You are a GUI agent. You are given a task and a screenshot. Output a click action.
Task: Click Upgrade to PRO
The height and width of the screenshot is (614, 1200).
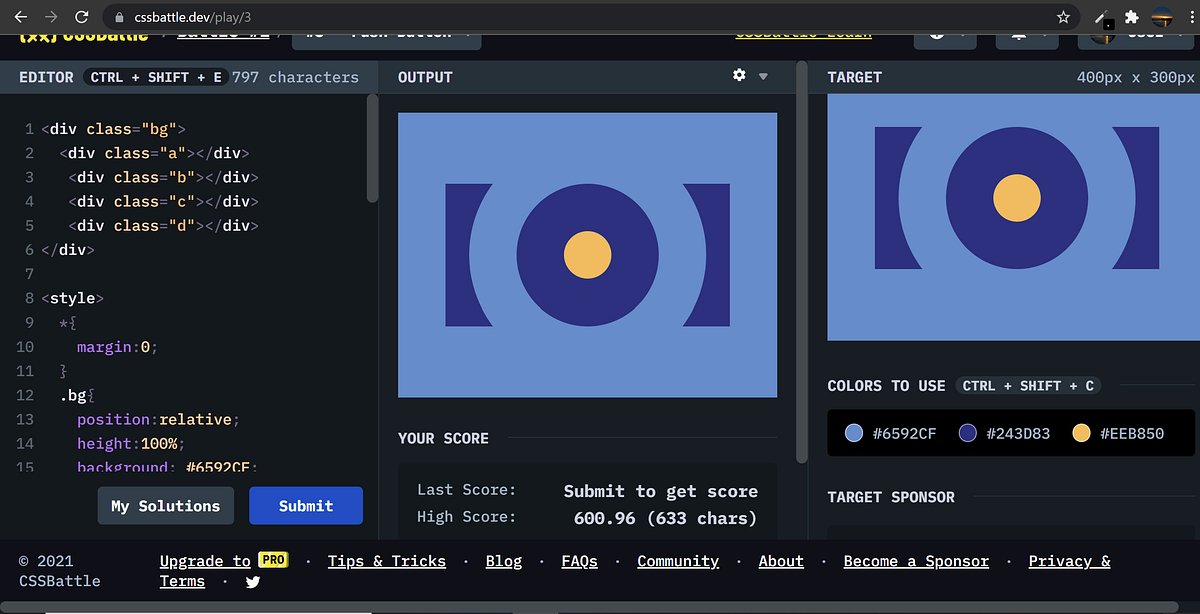(x=221, y=561)
